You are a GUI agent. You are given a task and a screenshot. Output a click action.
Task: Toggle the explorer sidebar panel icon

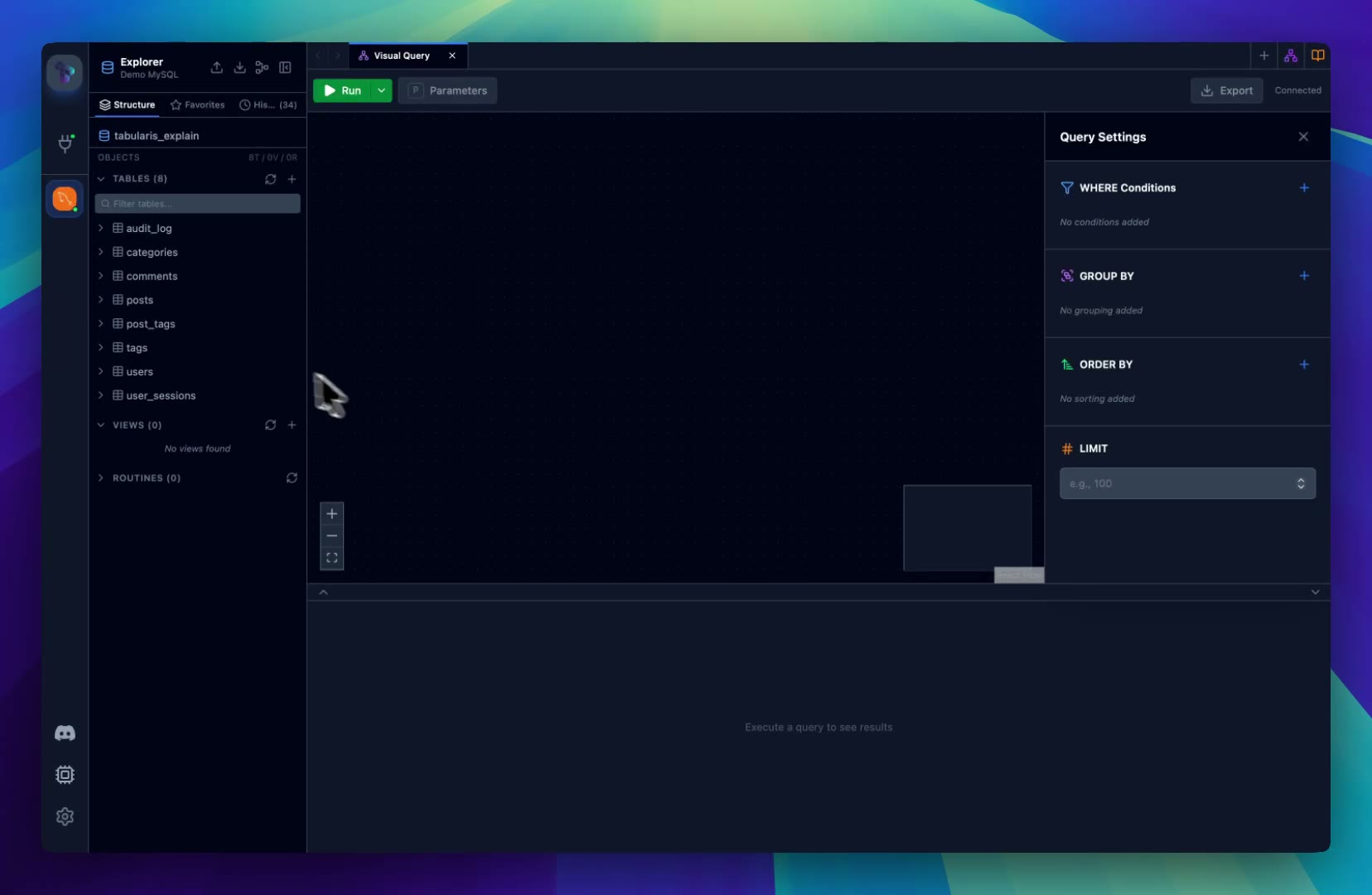285,68
